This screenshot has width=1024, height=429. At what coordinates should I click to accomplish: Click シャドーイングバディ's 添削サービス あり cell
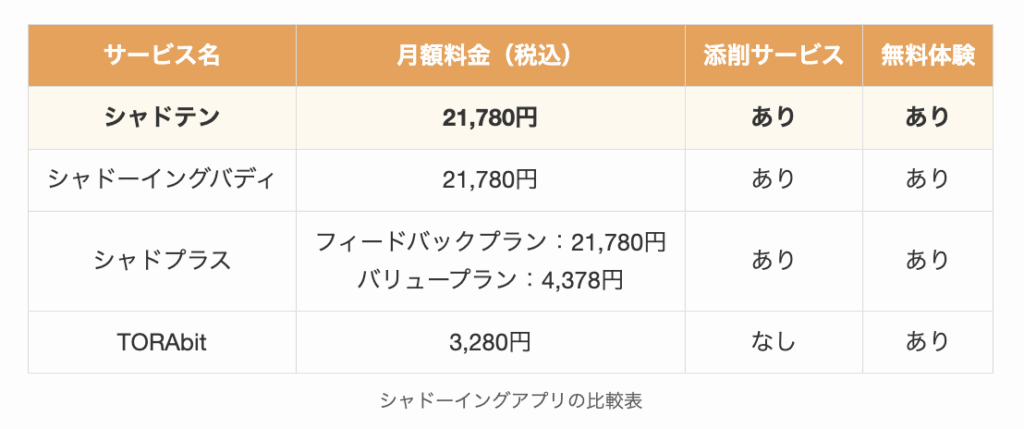[x=773, y=180]
